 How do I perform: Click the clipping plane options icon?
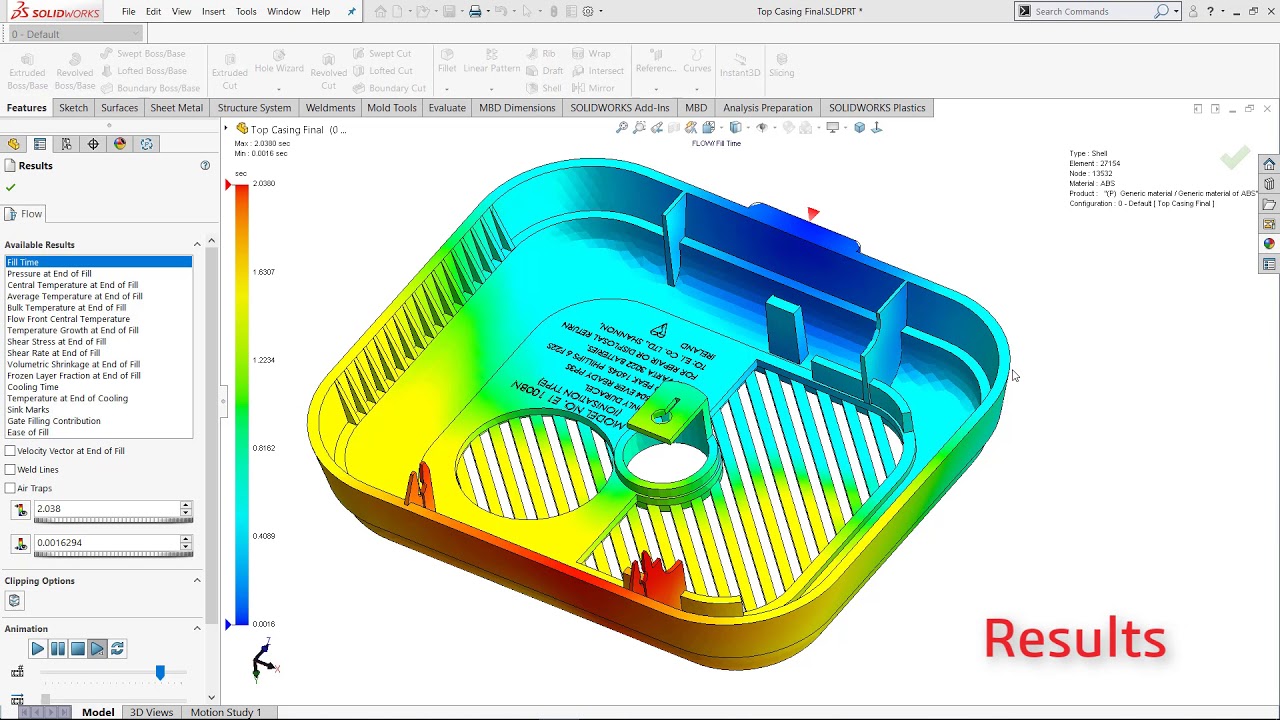pyautogui.click(x=14, y=601)
